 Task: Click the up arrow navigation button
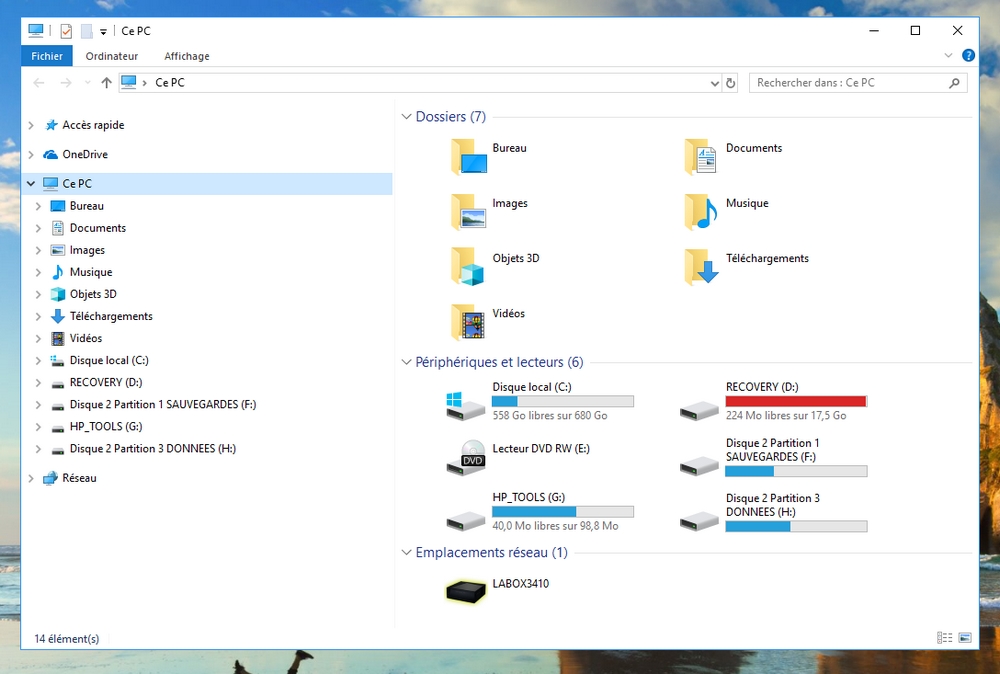(x=106, y=83)
